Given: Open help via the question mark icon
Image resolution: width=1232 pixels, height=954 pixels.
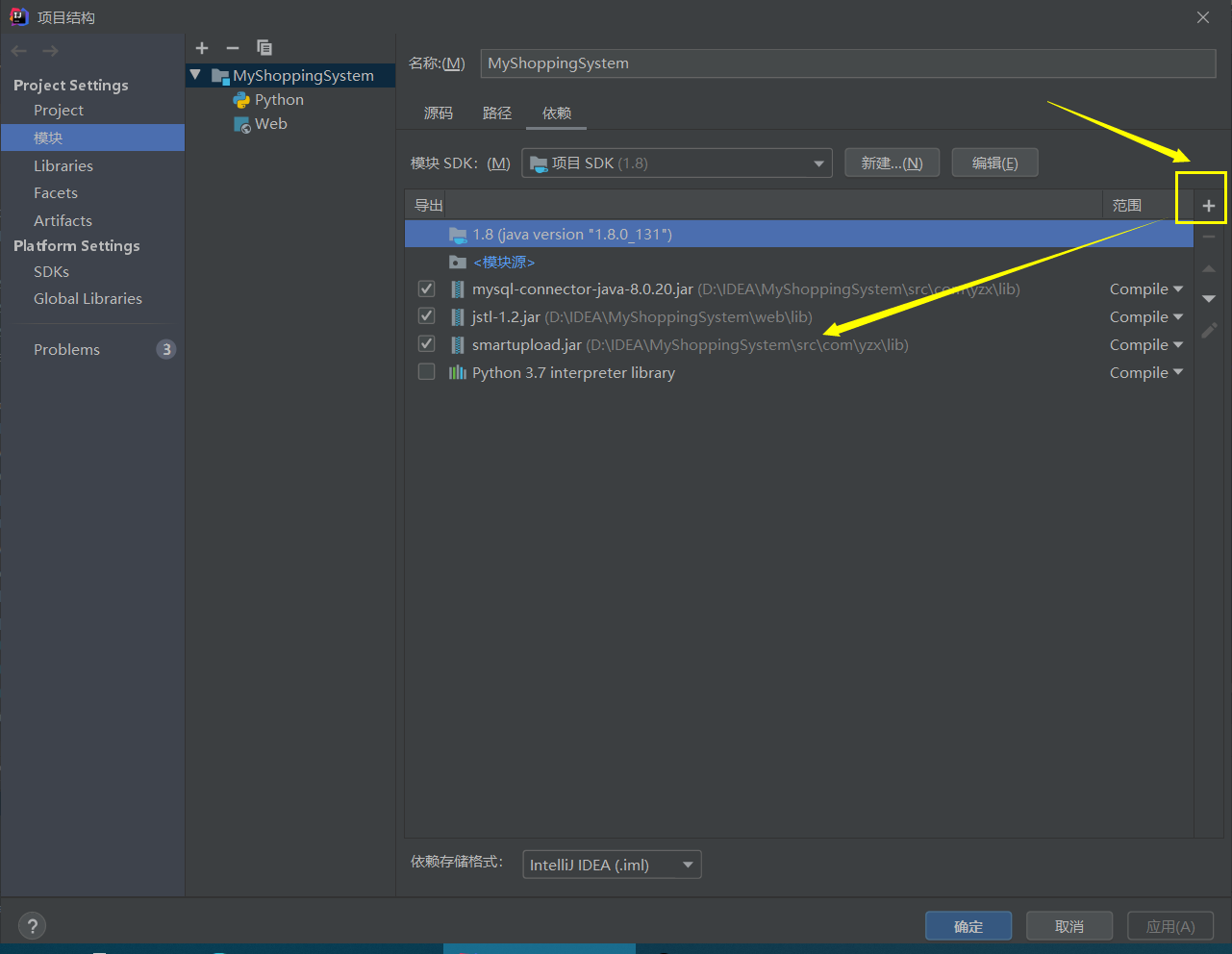Looking at the screenshot, I should click(x=32, y=925).
